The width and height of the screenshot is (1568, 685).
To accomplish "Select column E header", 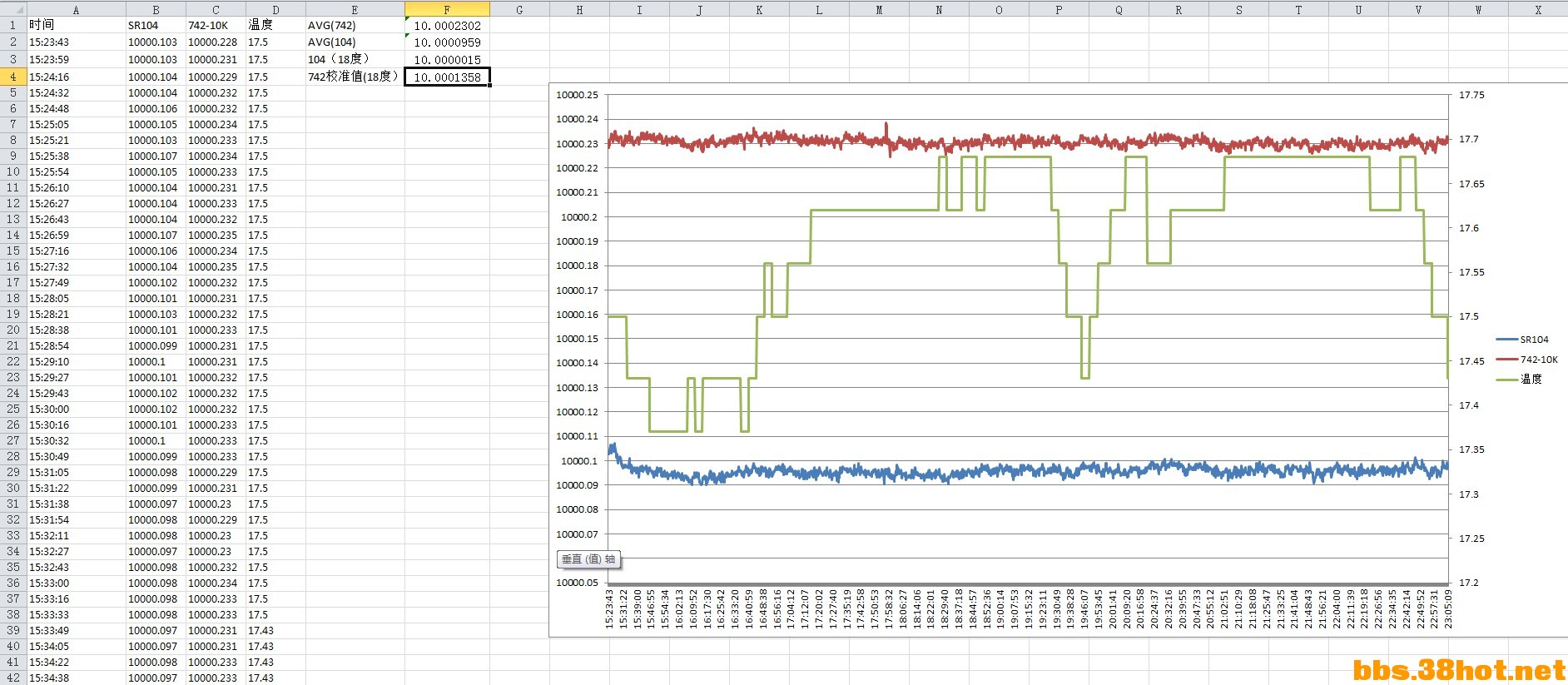I will [355, 10].
